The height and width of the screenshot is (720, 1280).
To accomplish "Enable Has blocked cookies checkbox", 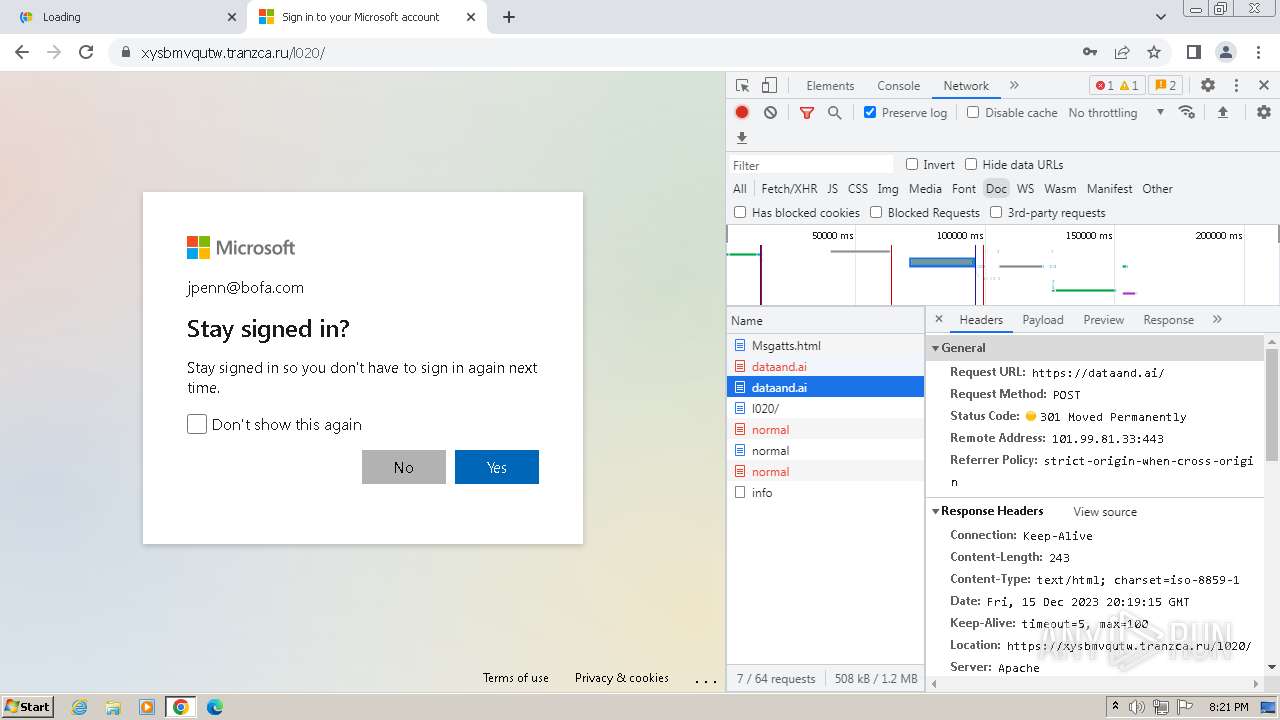I will click(x=740, y=212).
